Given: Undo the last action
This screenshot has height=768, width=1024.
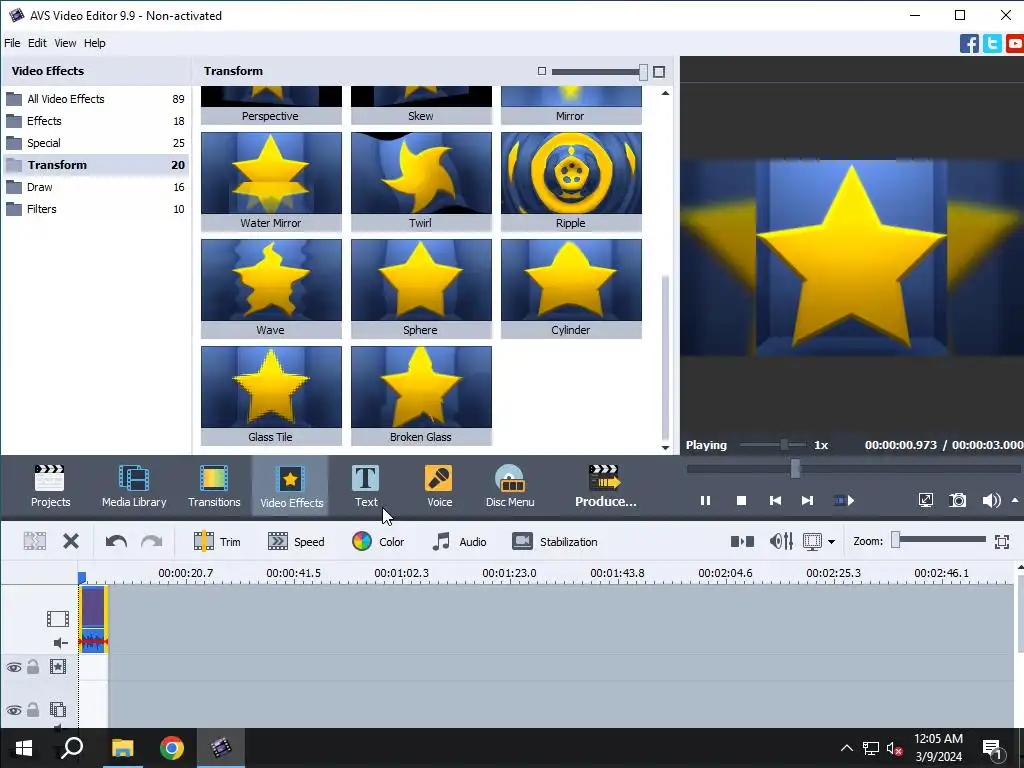Looking at the screenshot, I should point(116,541).
